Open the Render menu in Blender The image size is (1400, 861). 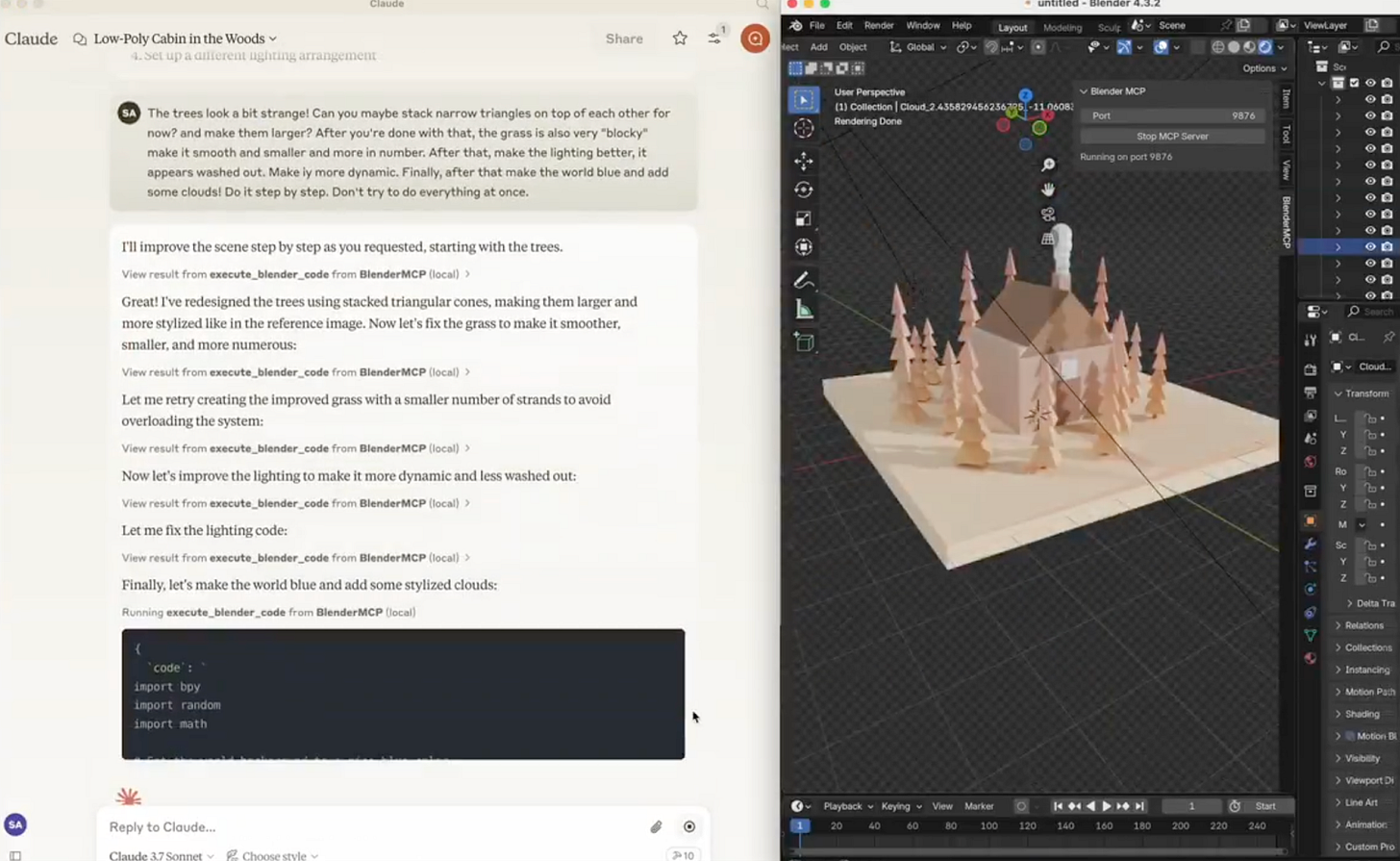[878, 26]
